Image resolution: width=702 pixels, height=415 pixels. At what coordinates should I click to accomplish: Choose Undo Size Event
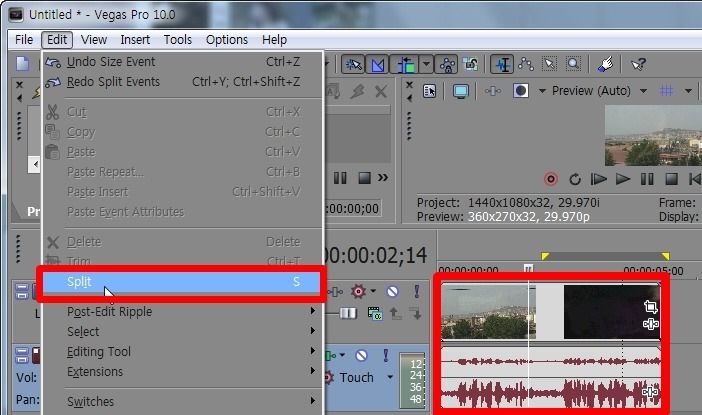point(182,62)
